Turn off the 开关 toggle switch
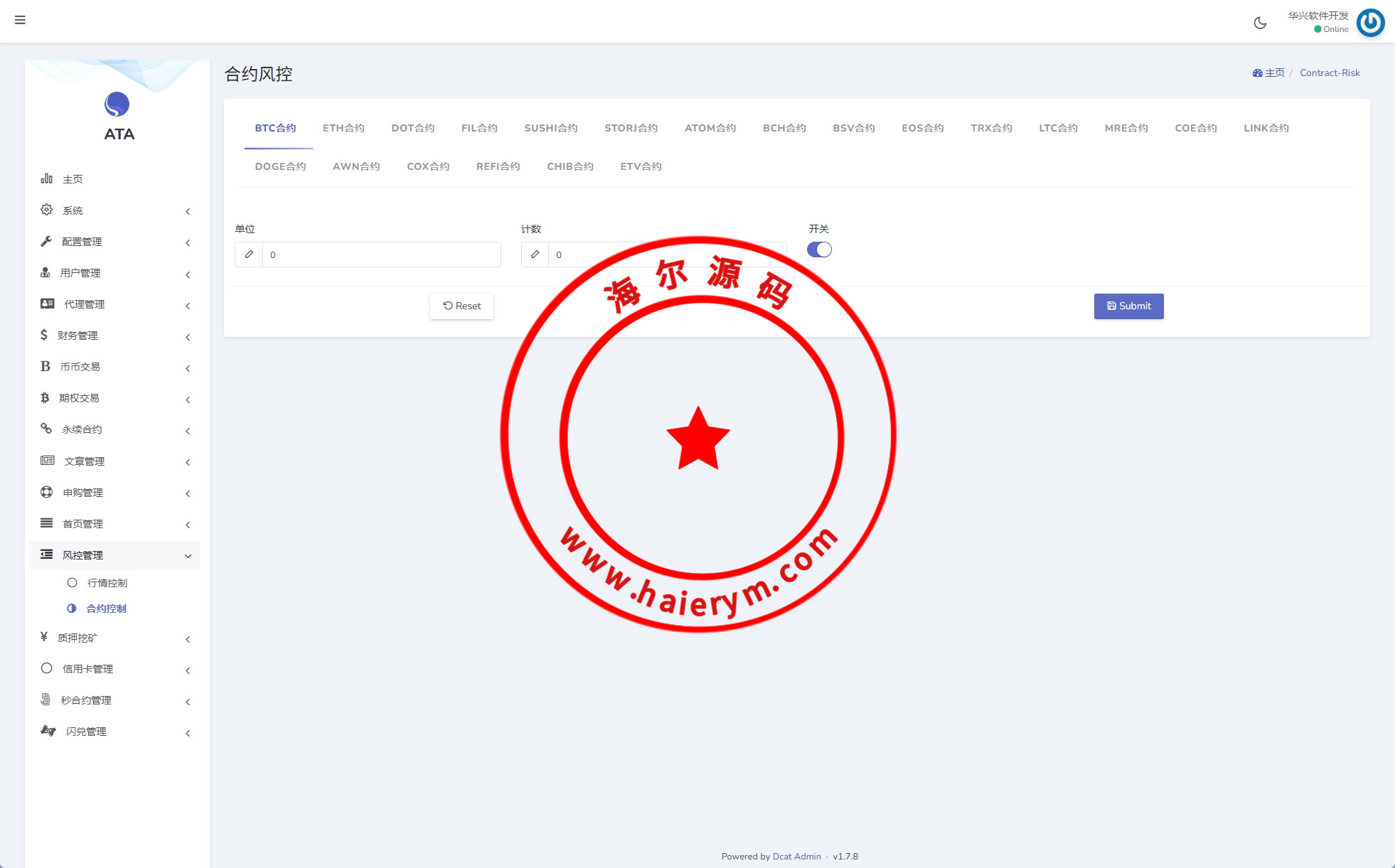1395x868 pixels. [819, 250]
